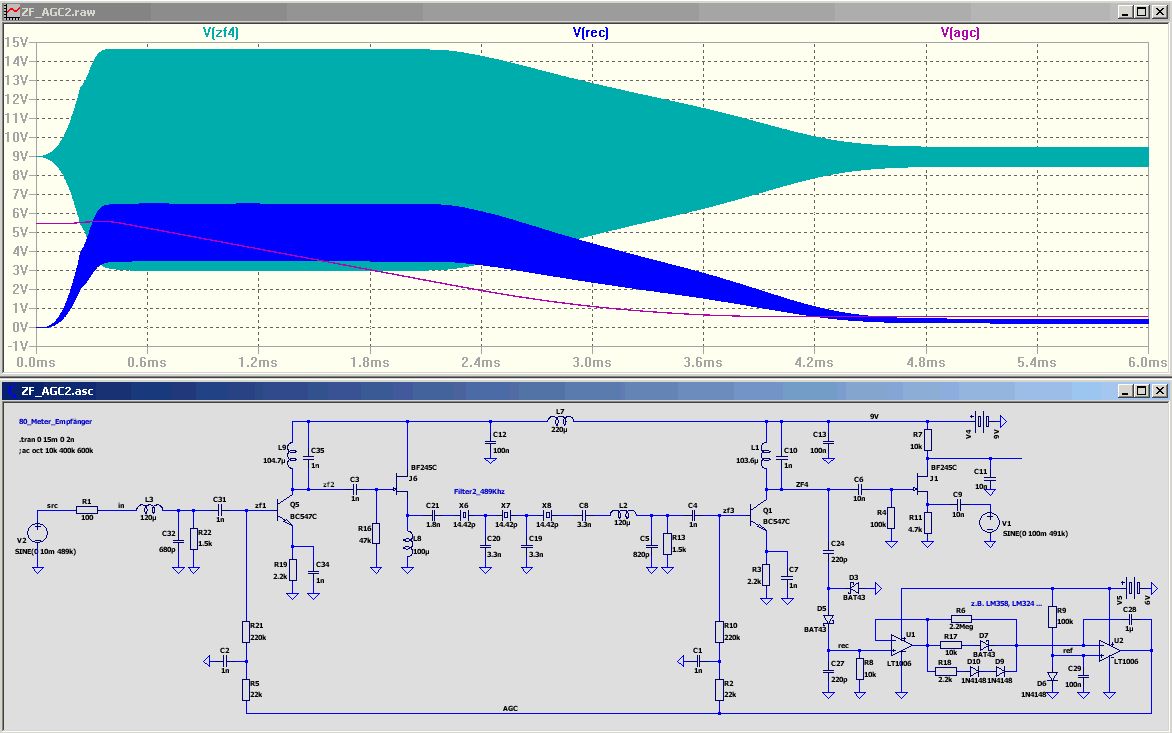
Task: Close the ZF_AGC2.asc schematic window
Action: 1158,390
